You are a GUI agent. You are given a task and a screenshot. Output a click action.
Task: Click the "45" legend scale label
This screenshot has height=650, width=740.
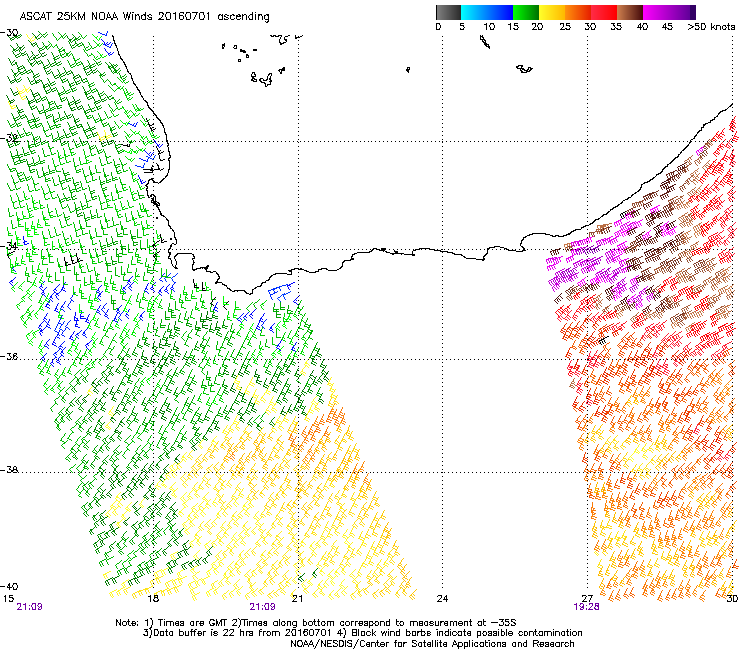pyautogui.click(x=667, y=27)
